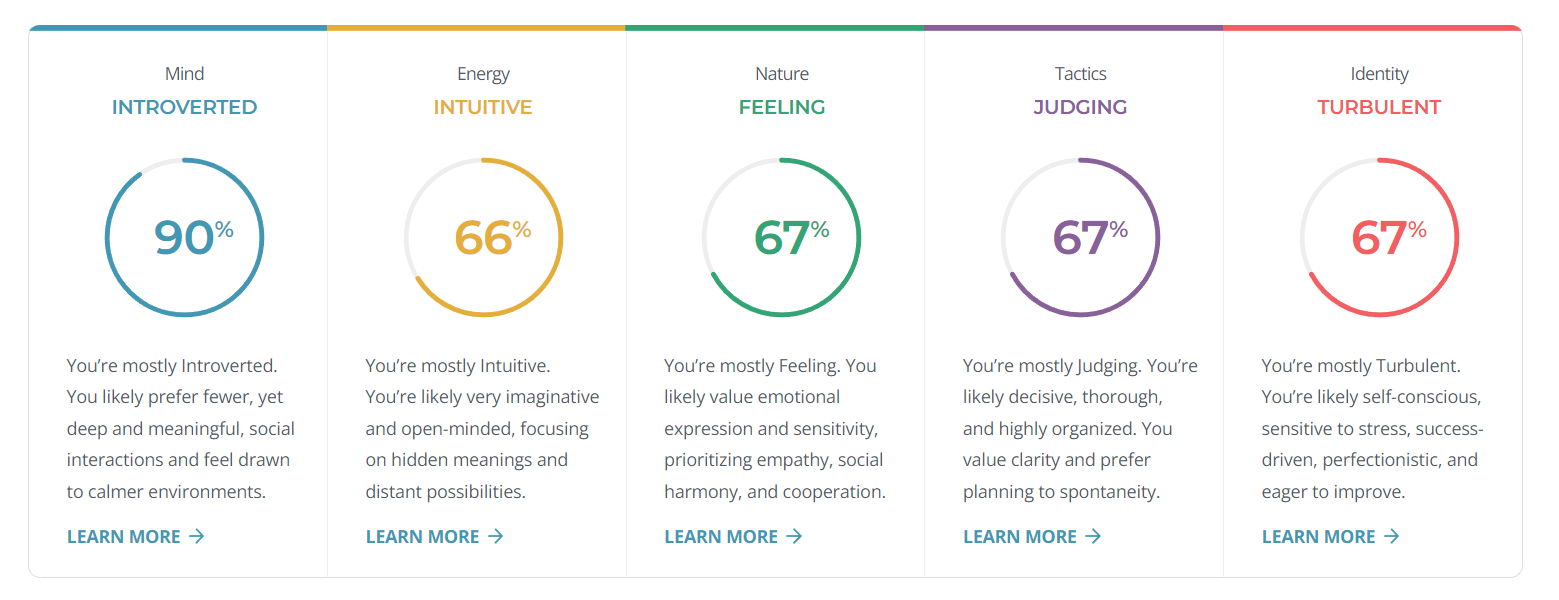
Task: Click the arrow icon after Nature's Learn More
Action: point(794,536)
